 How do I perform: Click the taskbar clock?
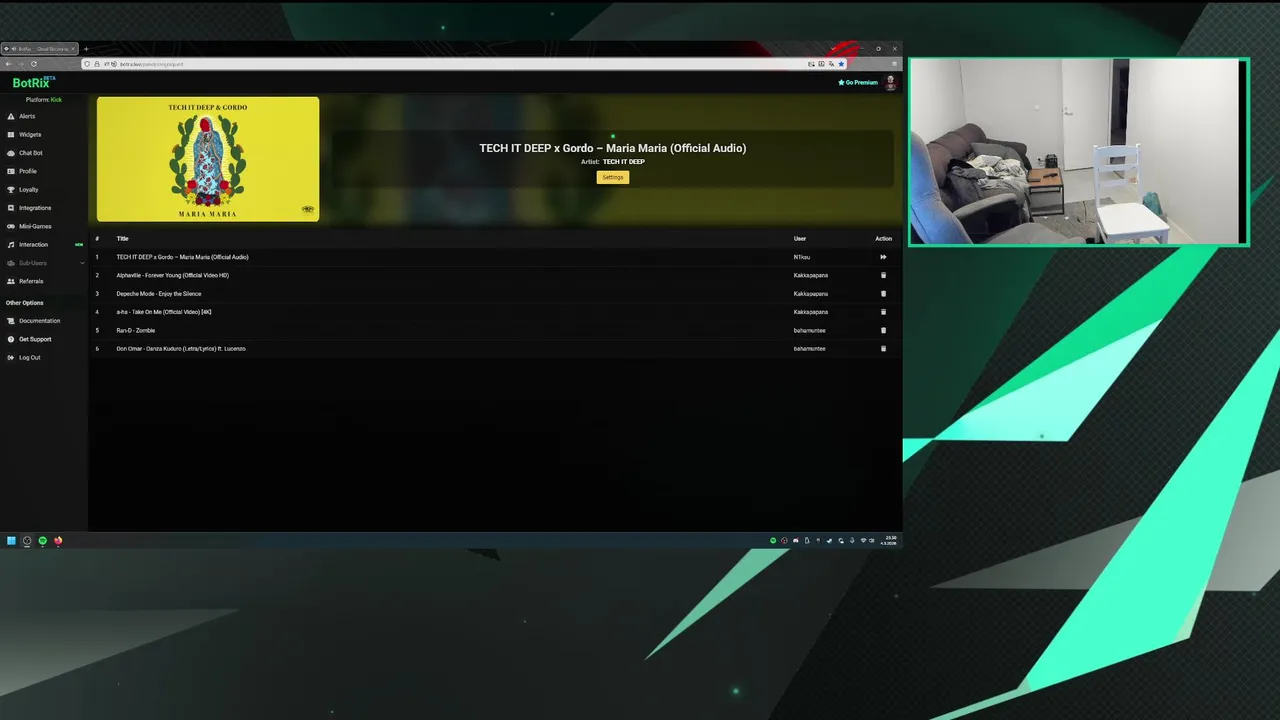pyautogui.click(x=889, y=541)
